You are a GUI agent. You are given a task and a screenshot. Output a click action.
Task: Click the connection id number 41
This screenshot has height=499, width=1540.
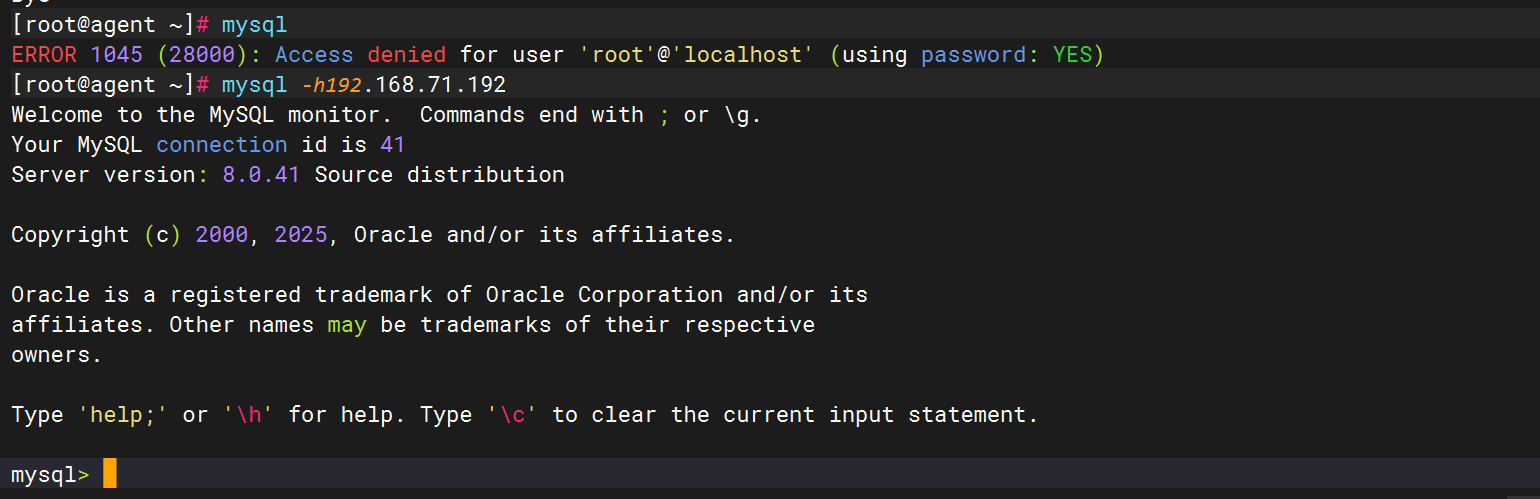coord(393,145)
